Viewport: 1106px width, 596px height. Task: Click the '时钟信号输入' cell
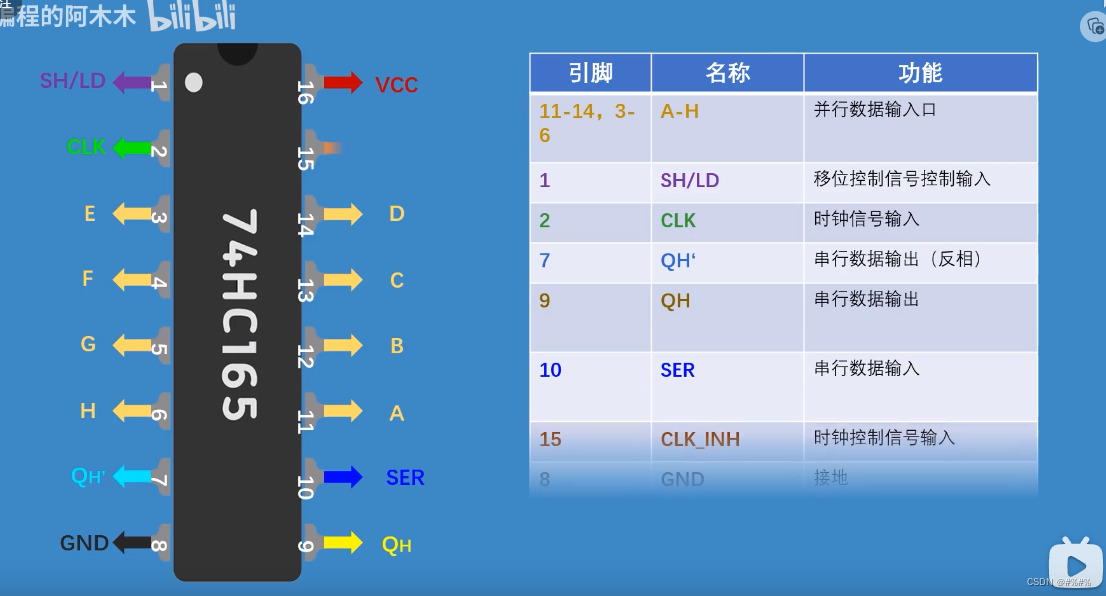[920, 223]
